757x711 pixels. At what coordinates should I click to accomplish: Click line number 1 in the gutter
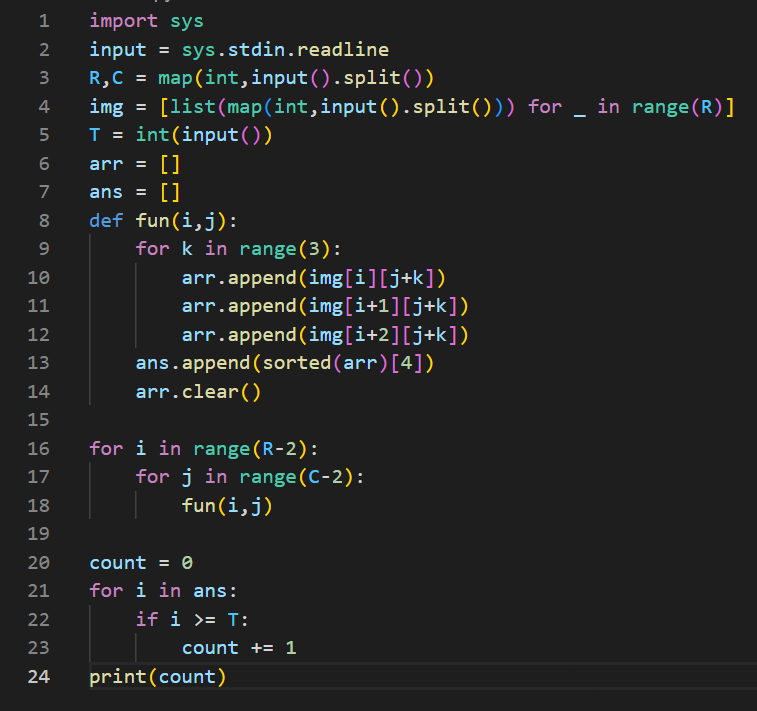(x=44, y=21)
